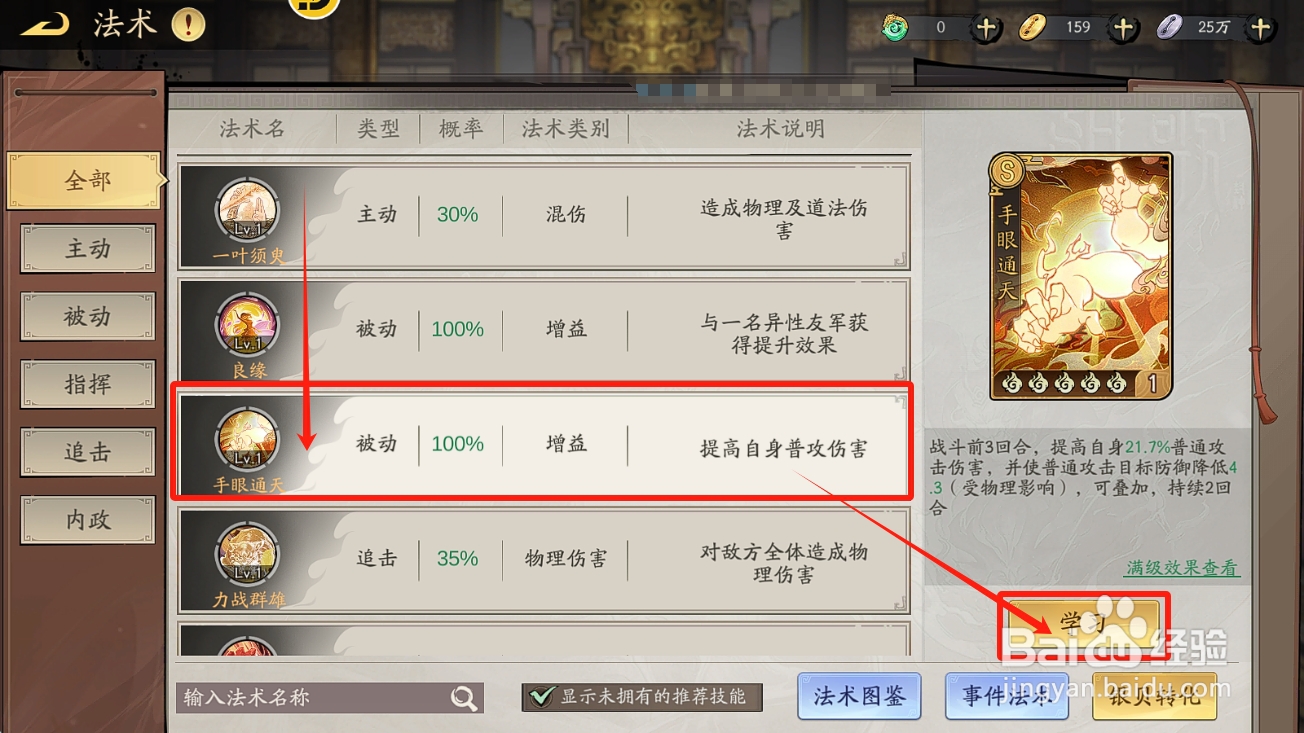Image resolution: width=1304 pixels, height=733 pixels.
Task: Add jade currency with its plus icon
Action: [986, 28]
